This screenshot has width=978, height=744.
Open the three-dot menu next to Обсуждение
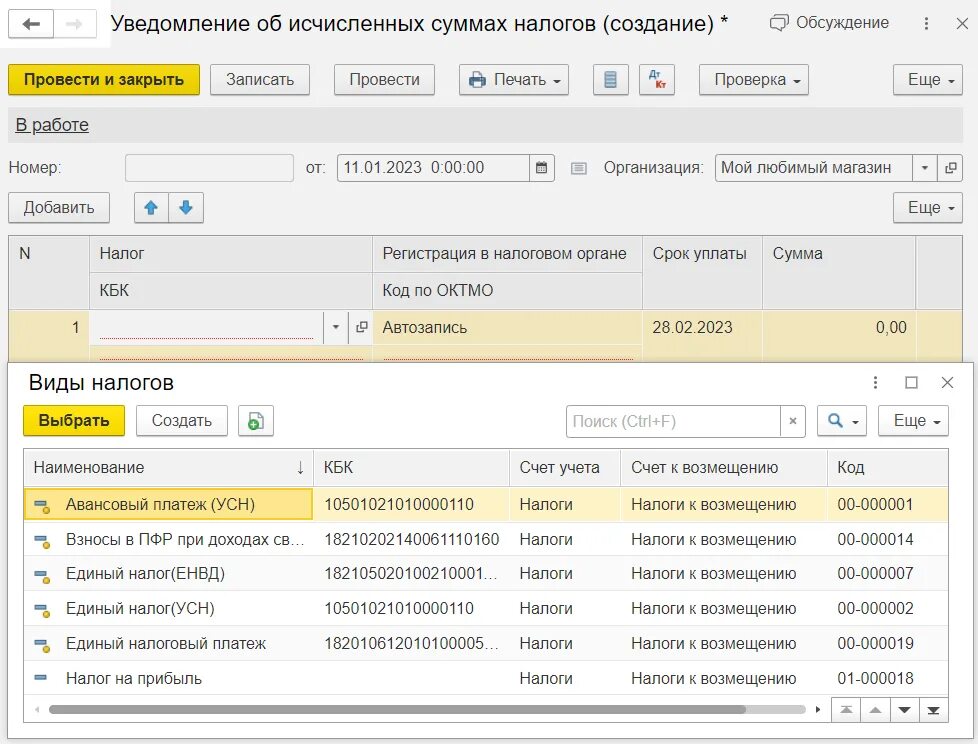tap(926, 24)
